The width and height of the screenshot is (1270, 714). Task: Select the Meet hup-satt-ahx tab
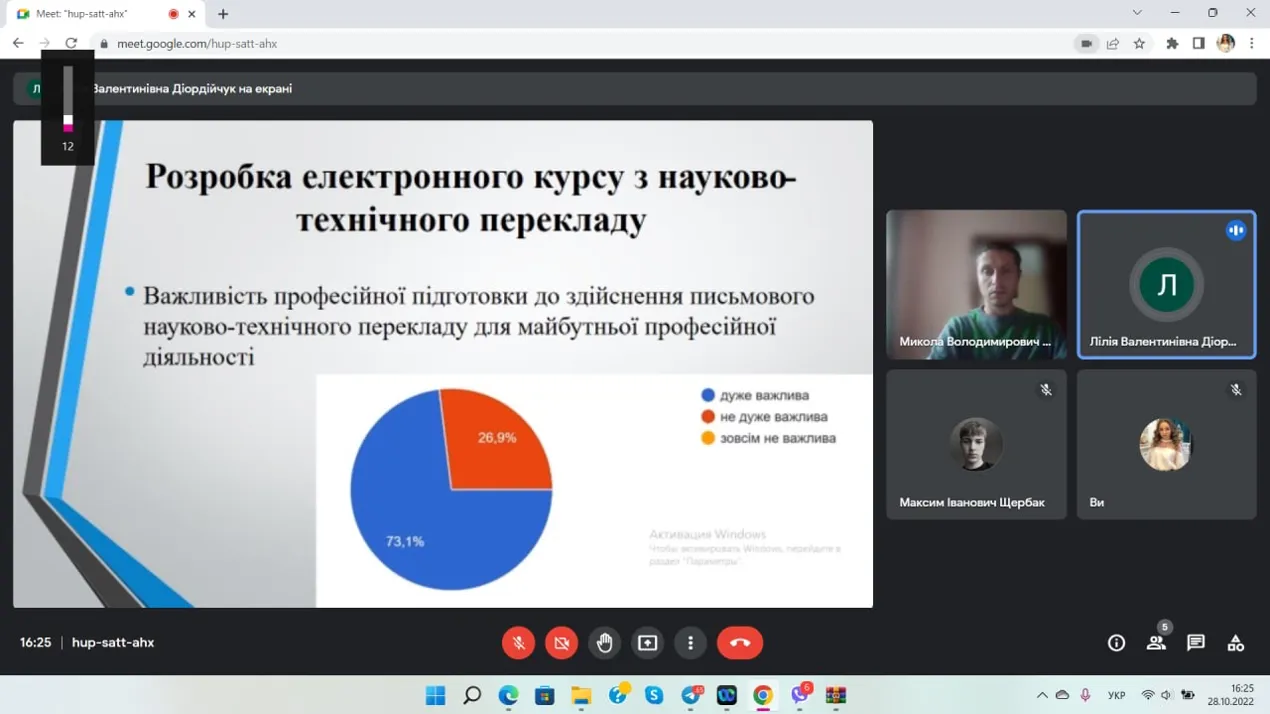tap(95, 14)
